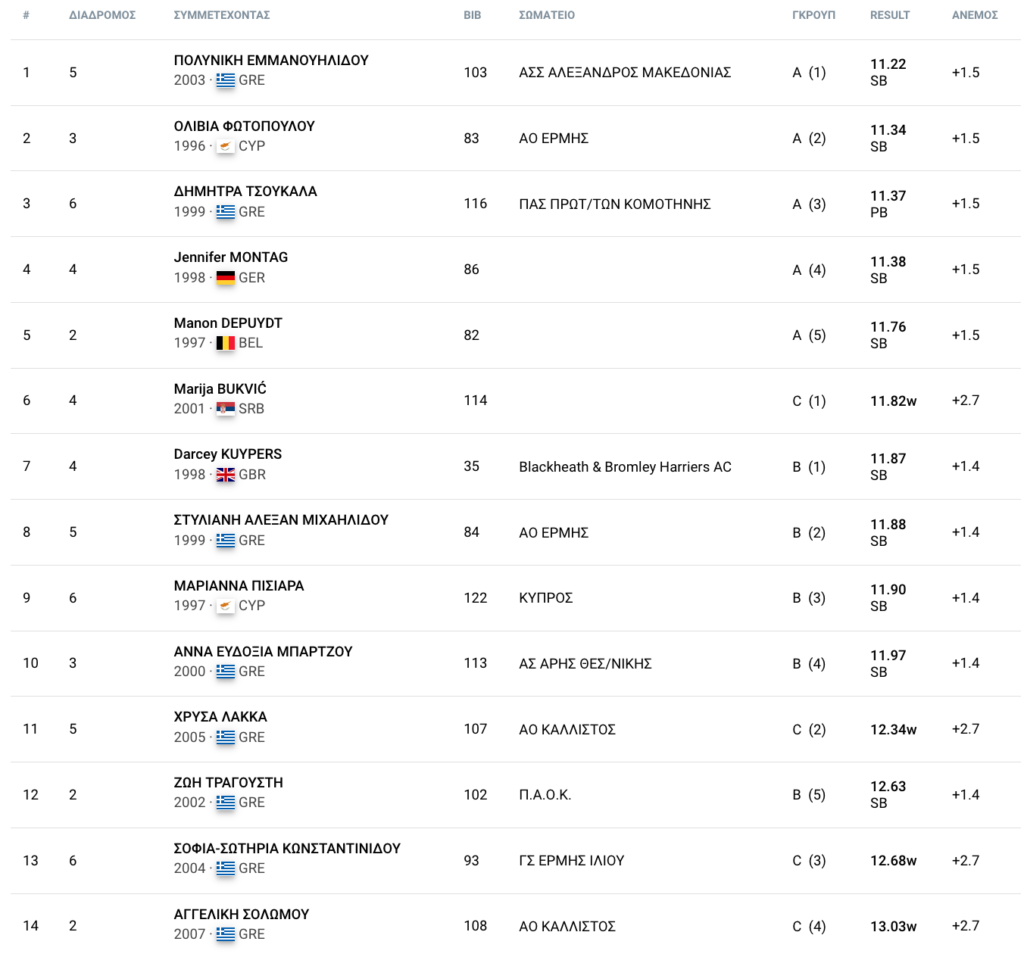Click the Cyprus flag under ΜΑΡΙΑΝΝΑ ΠΙΣΙΑΡΑ
Screen dimensions: 1024x957
[x=225, y=606]
